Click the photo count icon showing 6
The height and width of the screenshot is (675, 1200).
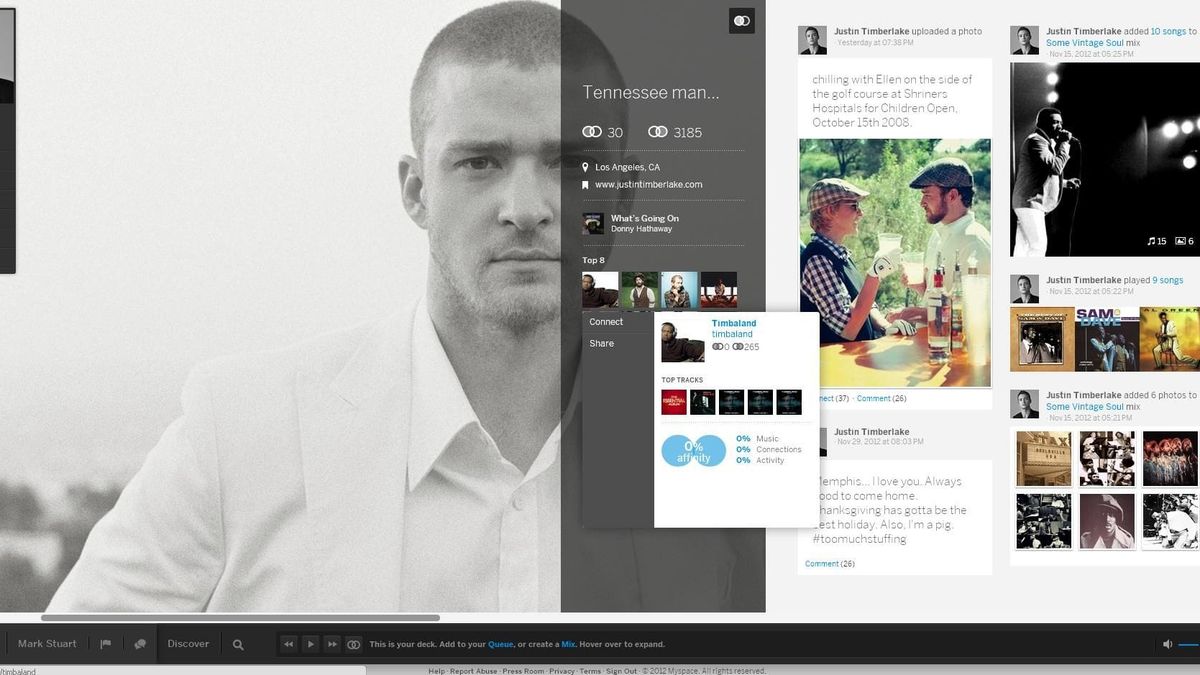(x=1180, y=241)
